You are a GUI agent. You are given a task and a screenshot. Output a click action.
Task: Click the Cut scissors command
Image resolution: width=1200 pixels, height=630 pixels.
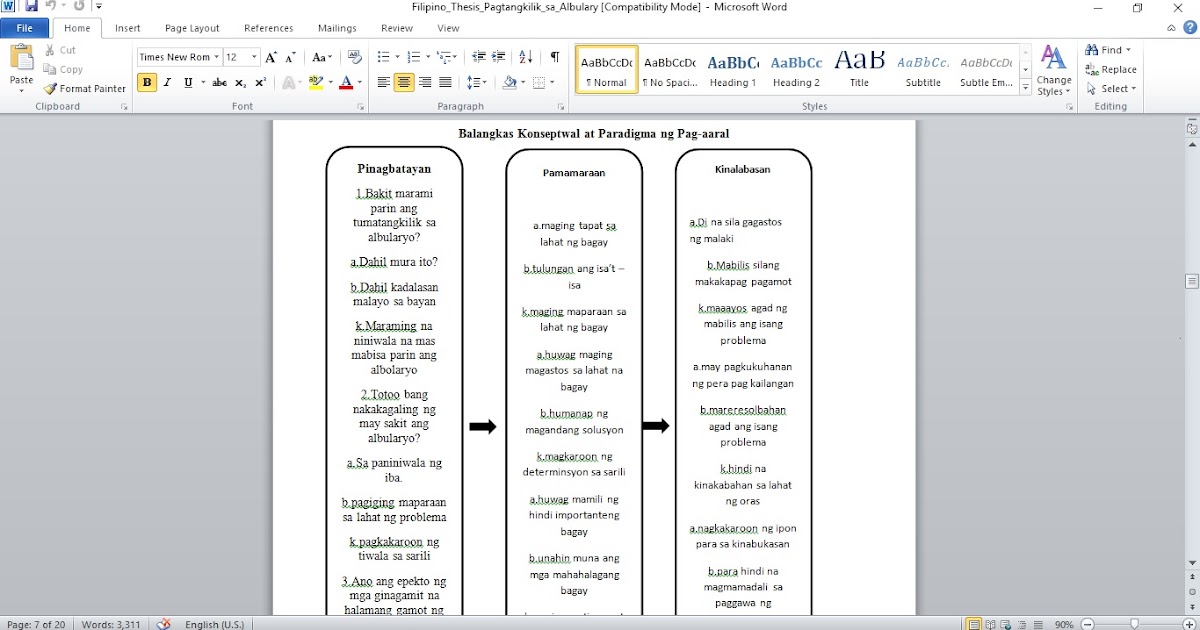[x=60, y=50]
